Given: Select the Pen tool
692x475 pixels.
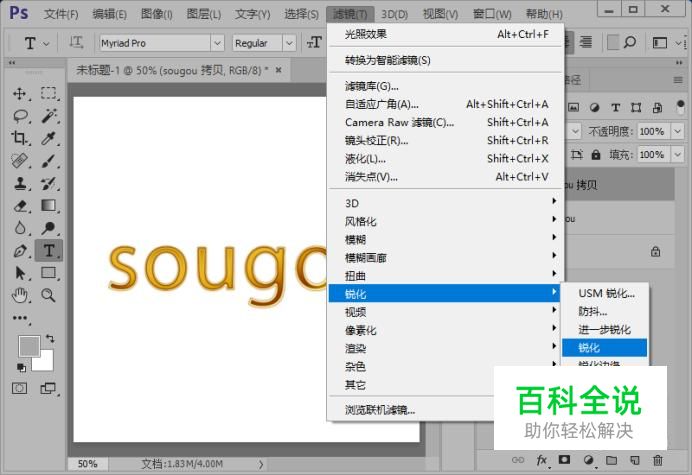Looking at the screenshot, I should (x=20, y=250).
